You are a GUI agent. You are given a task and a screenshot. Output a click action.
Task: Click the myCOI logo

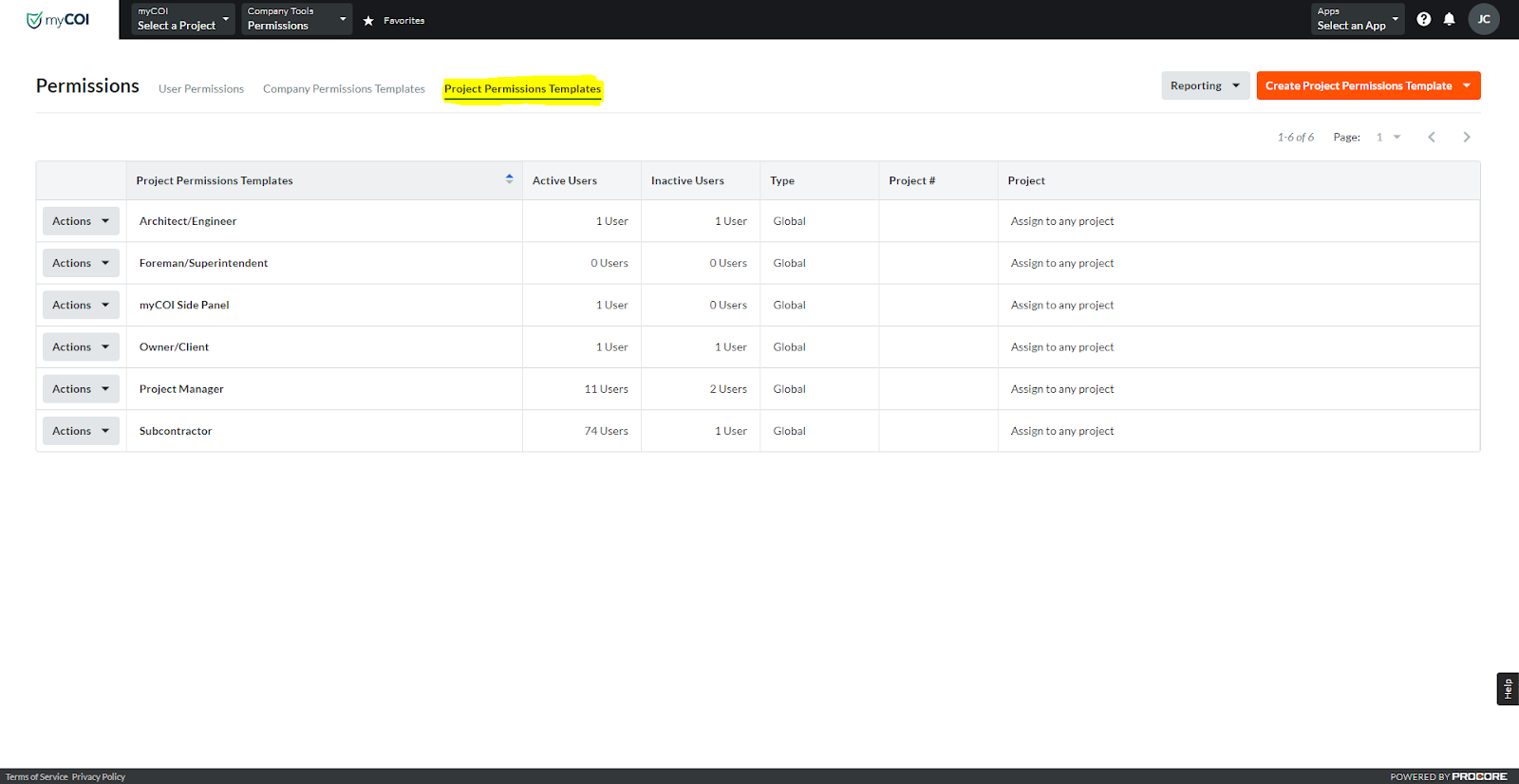point(58,20)
